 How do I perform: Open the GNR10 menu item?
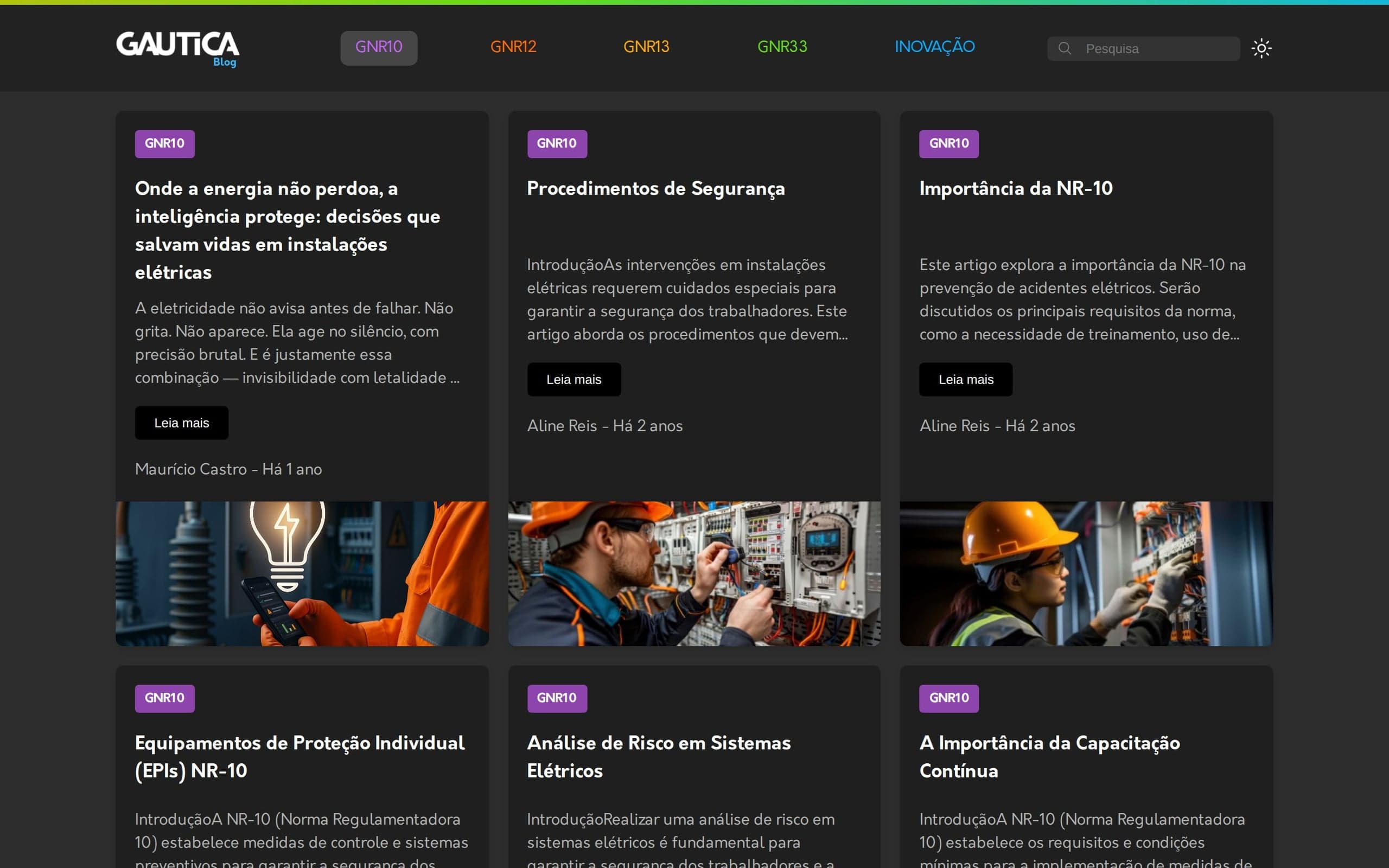coord(379,48)
